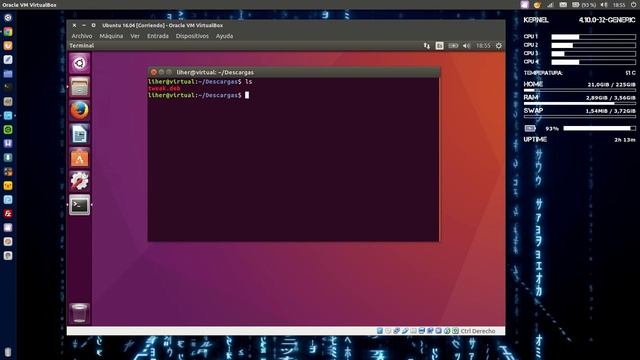
Task: Click the KERNEL version text 4.10.0-32-GENERIC
Action: (607, 20)
